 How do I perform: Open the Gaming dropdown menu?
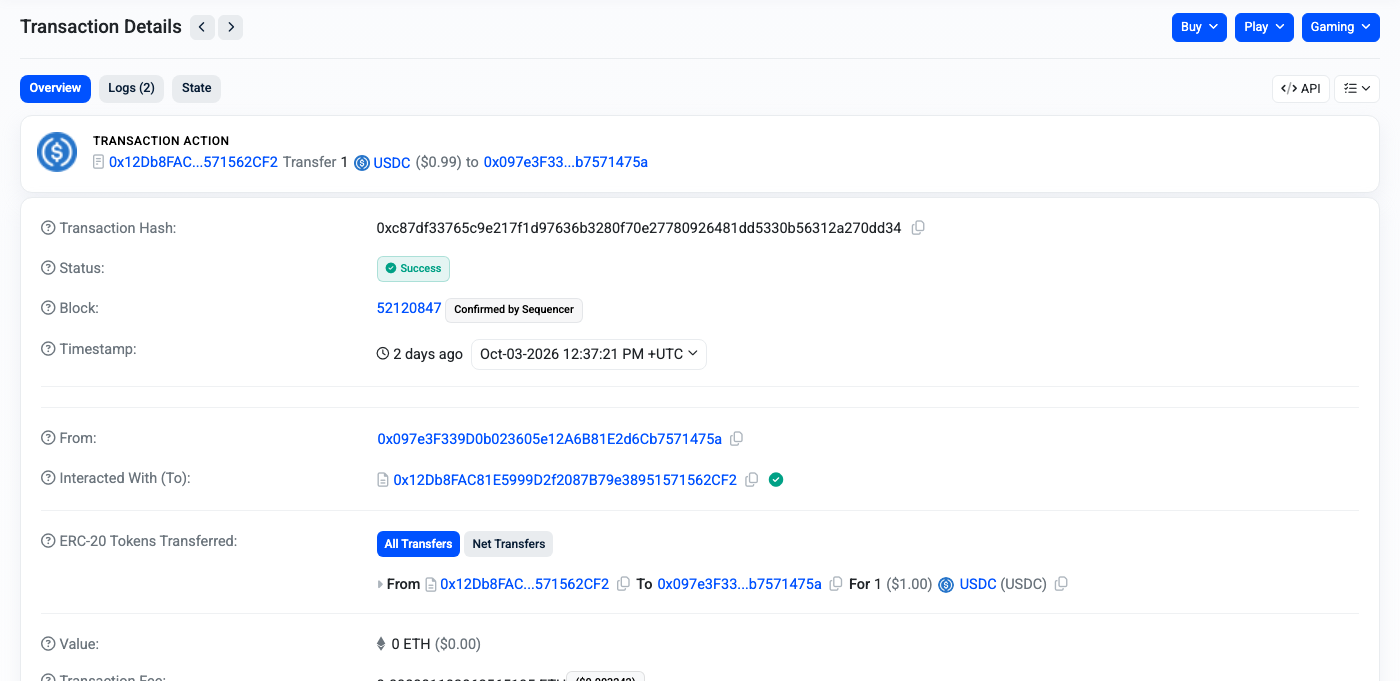click(x=1341, y=27)
